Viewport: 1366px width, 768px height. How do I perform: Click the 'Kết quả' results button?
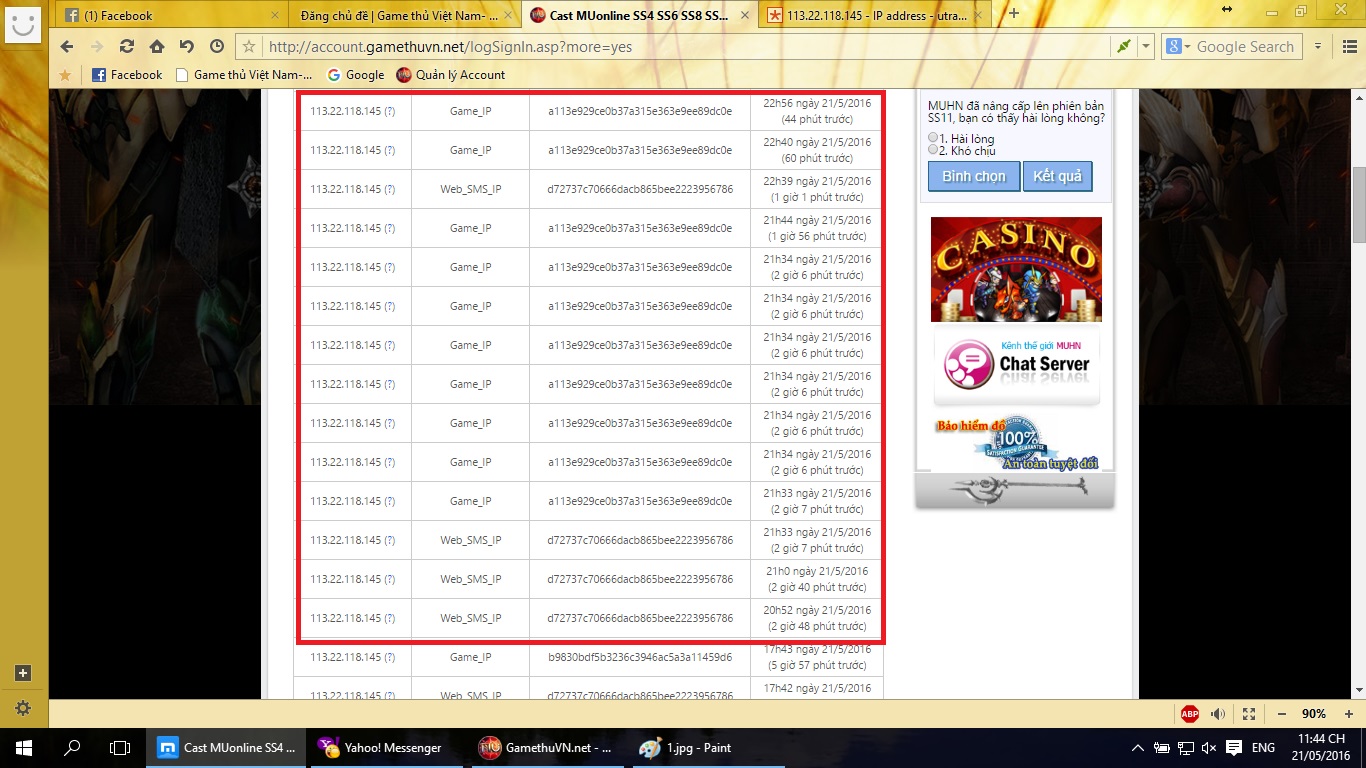tap(1057, 176)
